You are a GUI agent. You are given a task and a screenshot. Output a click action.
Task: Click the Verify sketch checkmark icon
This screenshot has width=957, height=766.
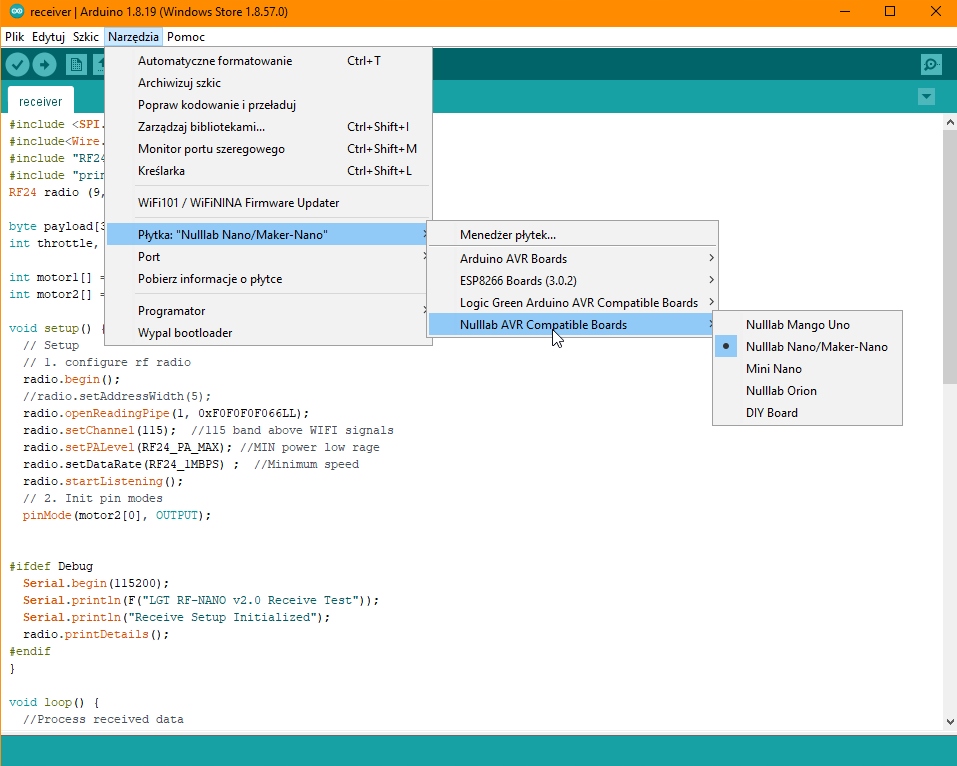17,65
